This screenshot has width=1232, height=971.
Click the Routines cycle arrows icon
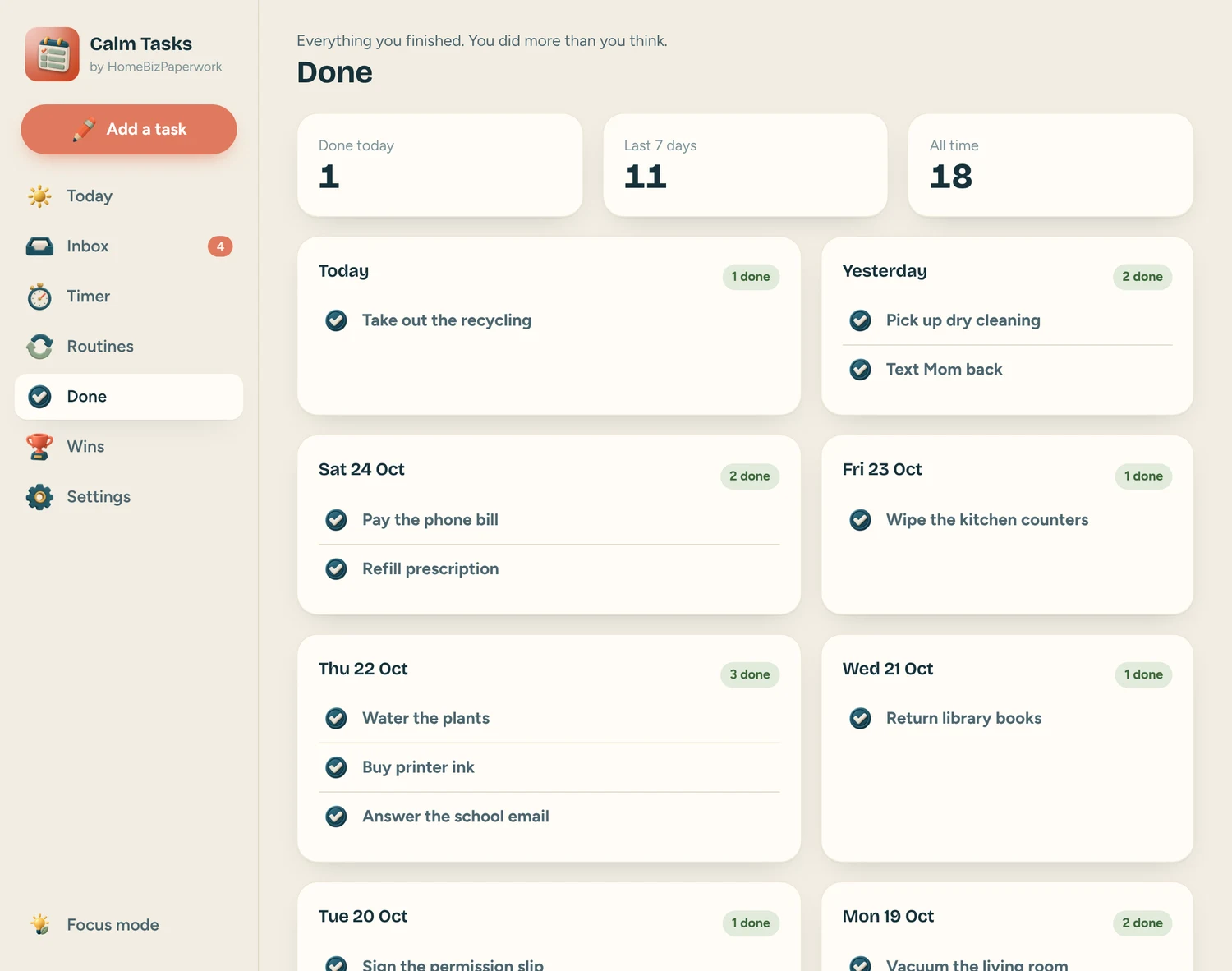click(x=39, y=347)
